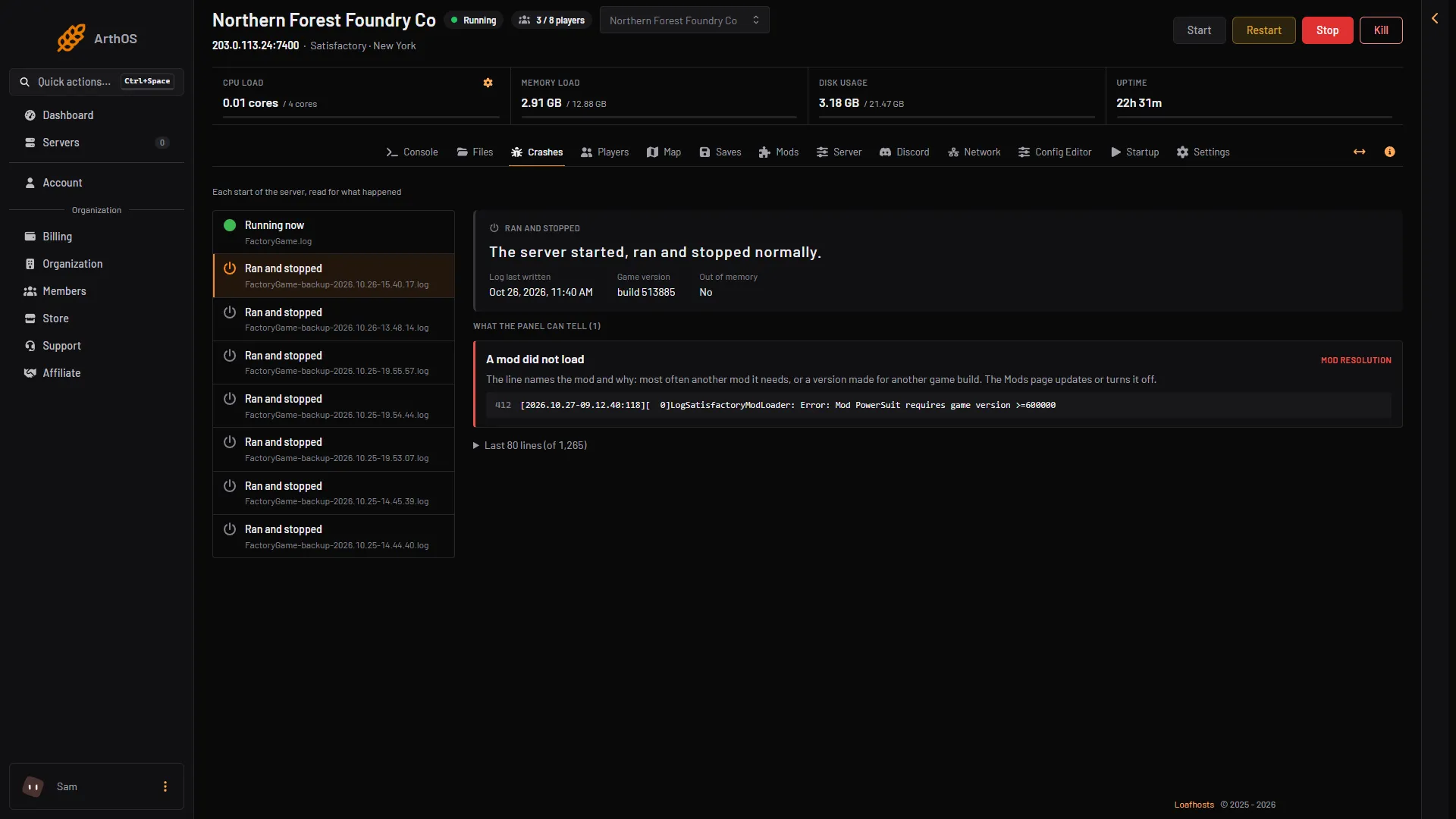The image size is (1456, 819).
Task: Open Billing in the sidebar
Action: (x=96, y=237)
